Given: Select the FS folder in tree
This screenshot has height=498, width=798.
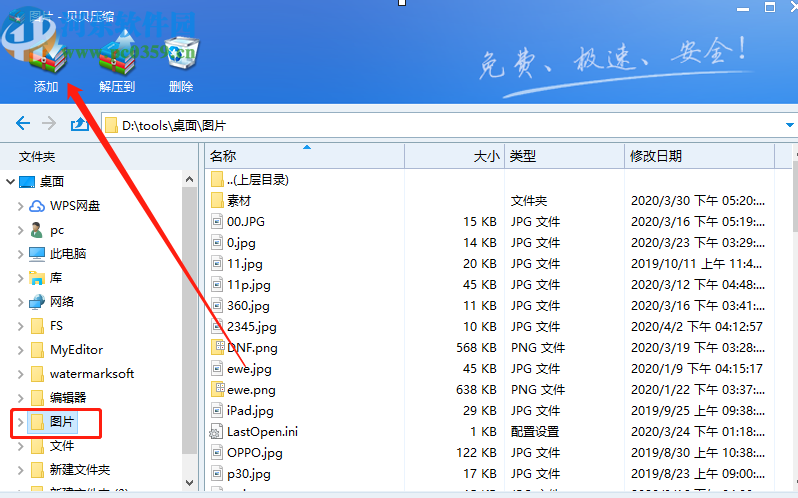Looking at the screenshot, I should (46, 326).
